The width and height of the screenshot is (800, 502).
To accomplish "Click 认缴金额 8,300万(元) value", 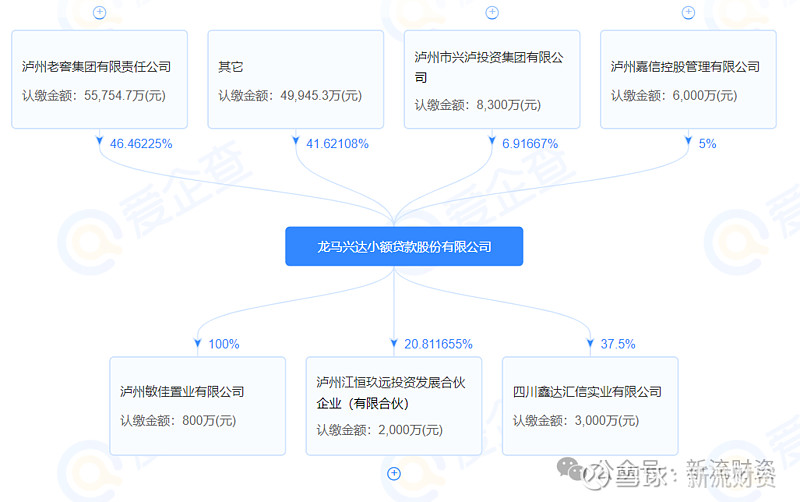I will click(478, 105).
